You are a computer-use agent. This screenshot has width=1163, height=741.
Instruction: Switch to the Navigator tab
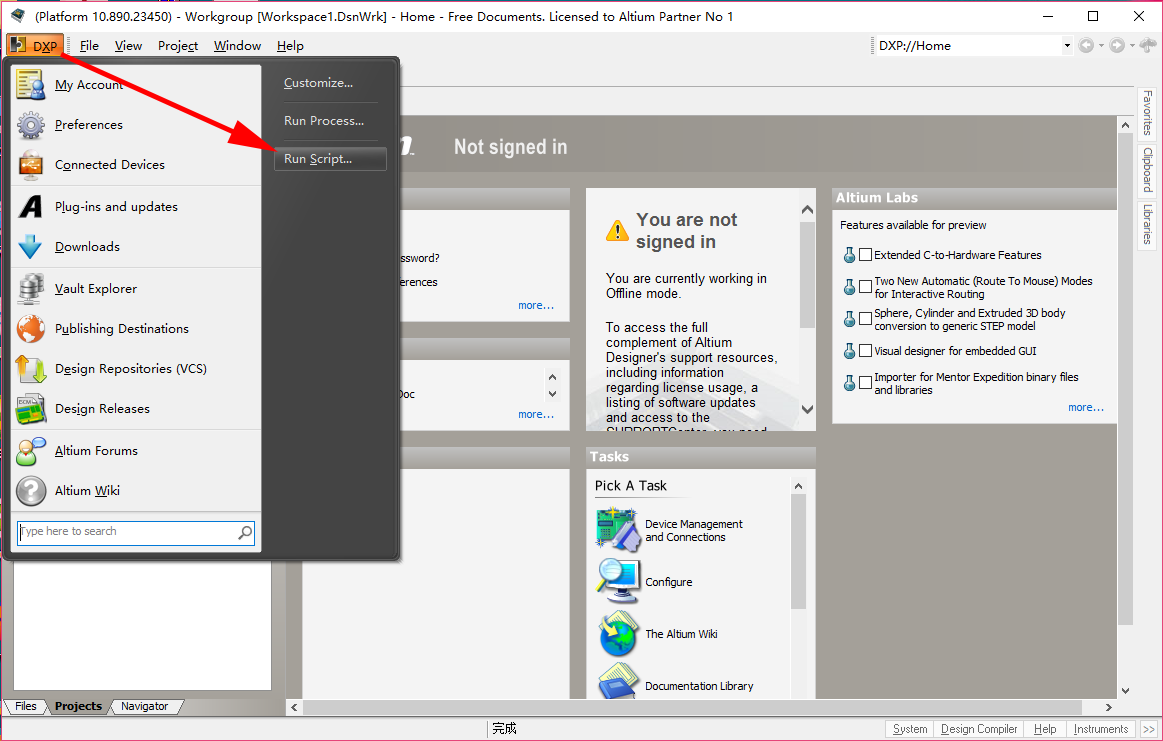coord(145,706)
